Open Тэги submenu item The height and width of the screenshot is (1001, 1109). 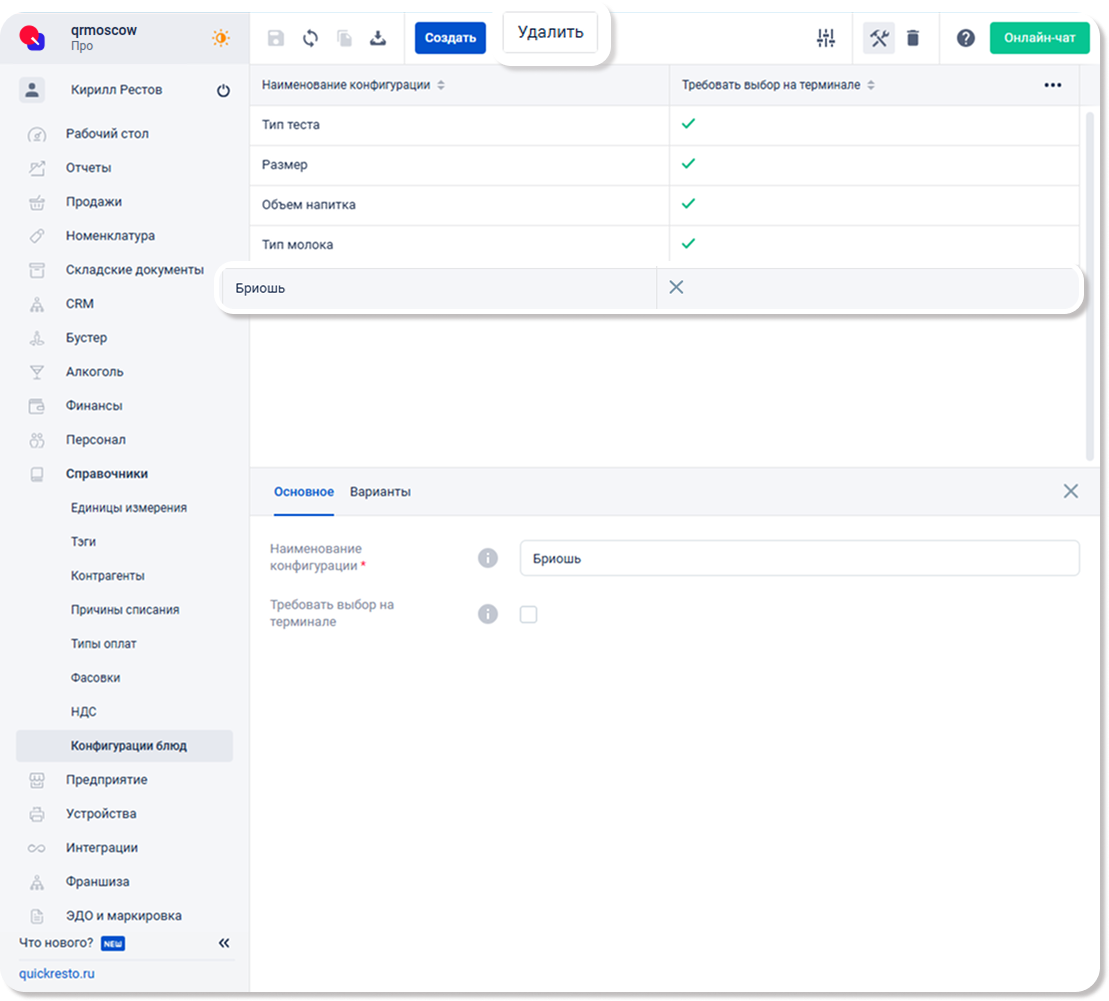[83, 541]
